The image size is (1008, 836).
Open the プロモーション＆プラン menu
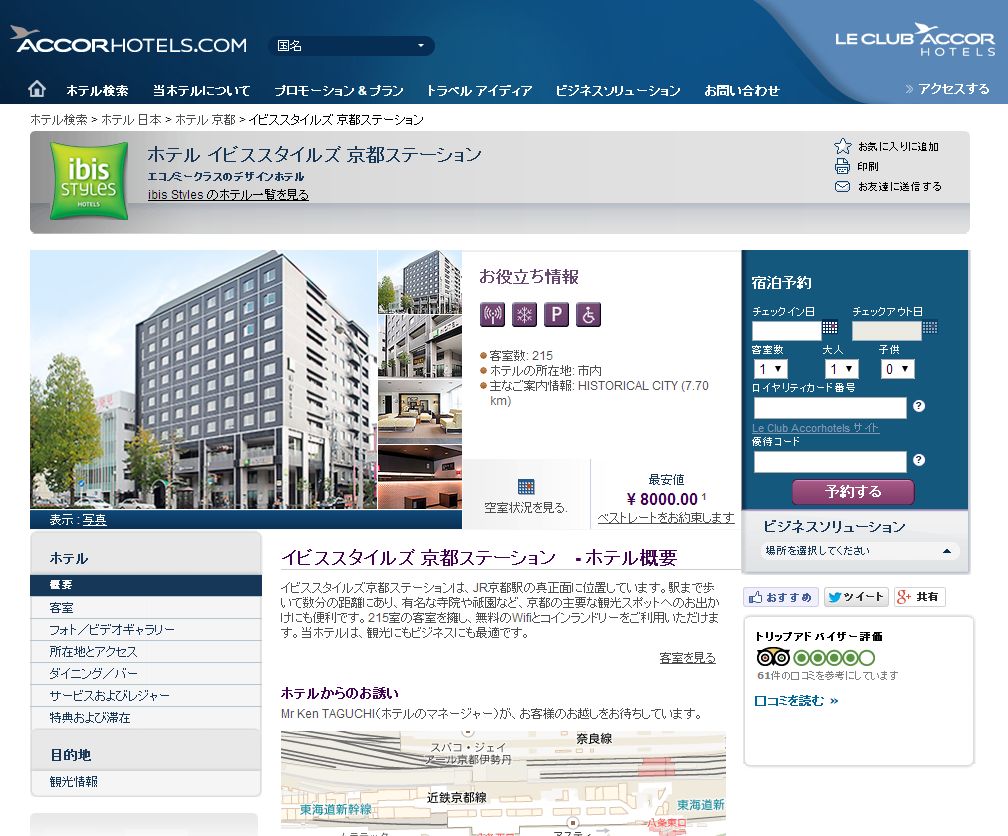pos(339,90)
